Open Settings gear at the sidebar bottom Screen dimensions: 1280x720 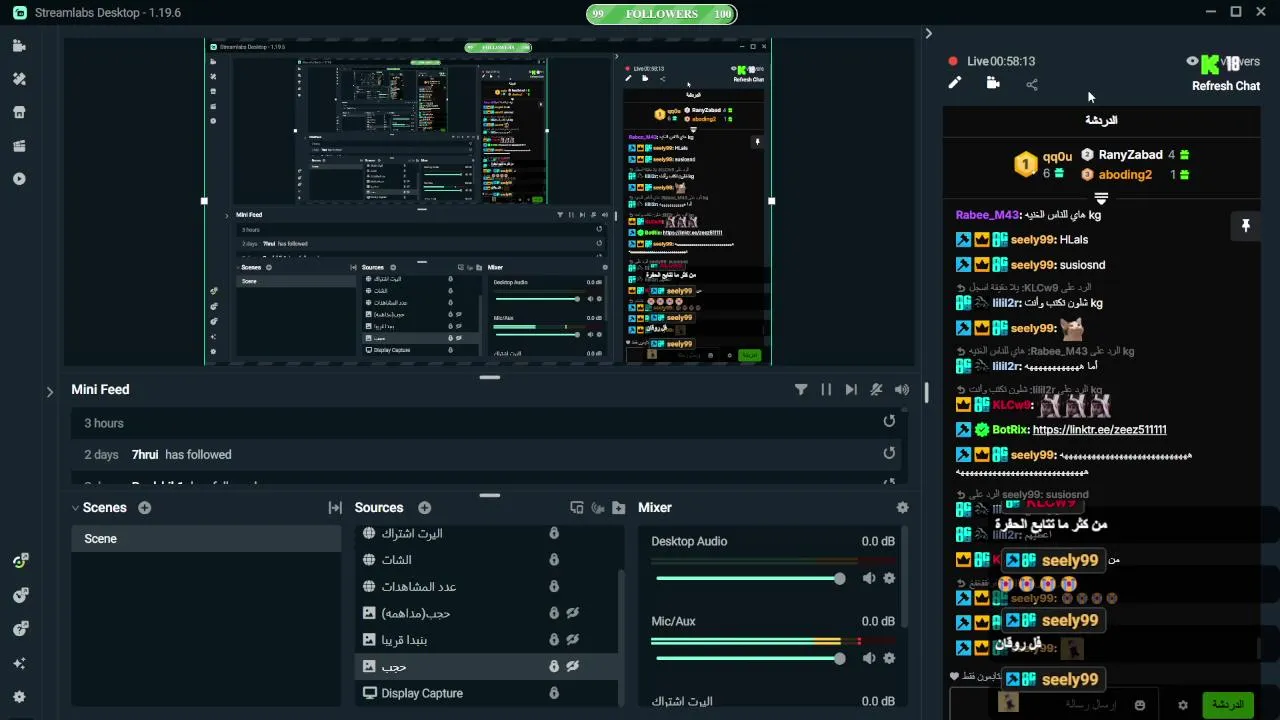(19, 697)
